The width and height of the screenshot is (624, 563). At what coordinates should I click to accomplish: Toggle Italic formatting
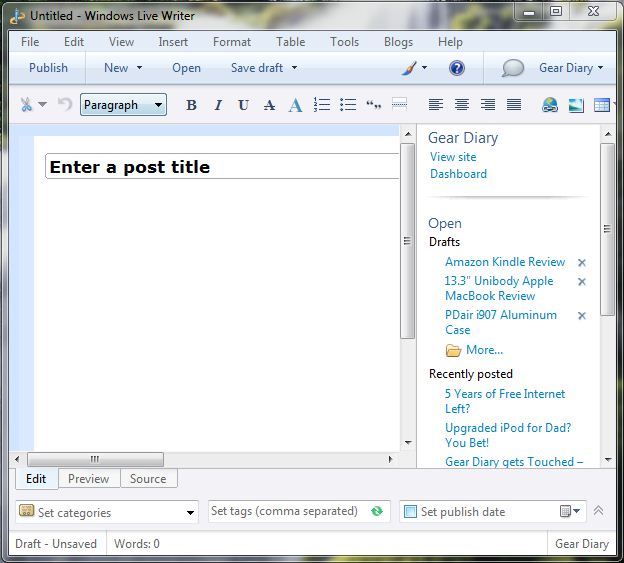click(x=218, y=105)
